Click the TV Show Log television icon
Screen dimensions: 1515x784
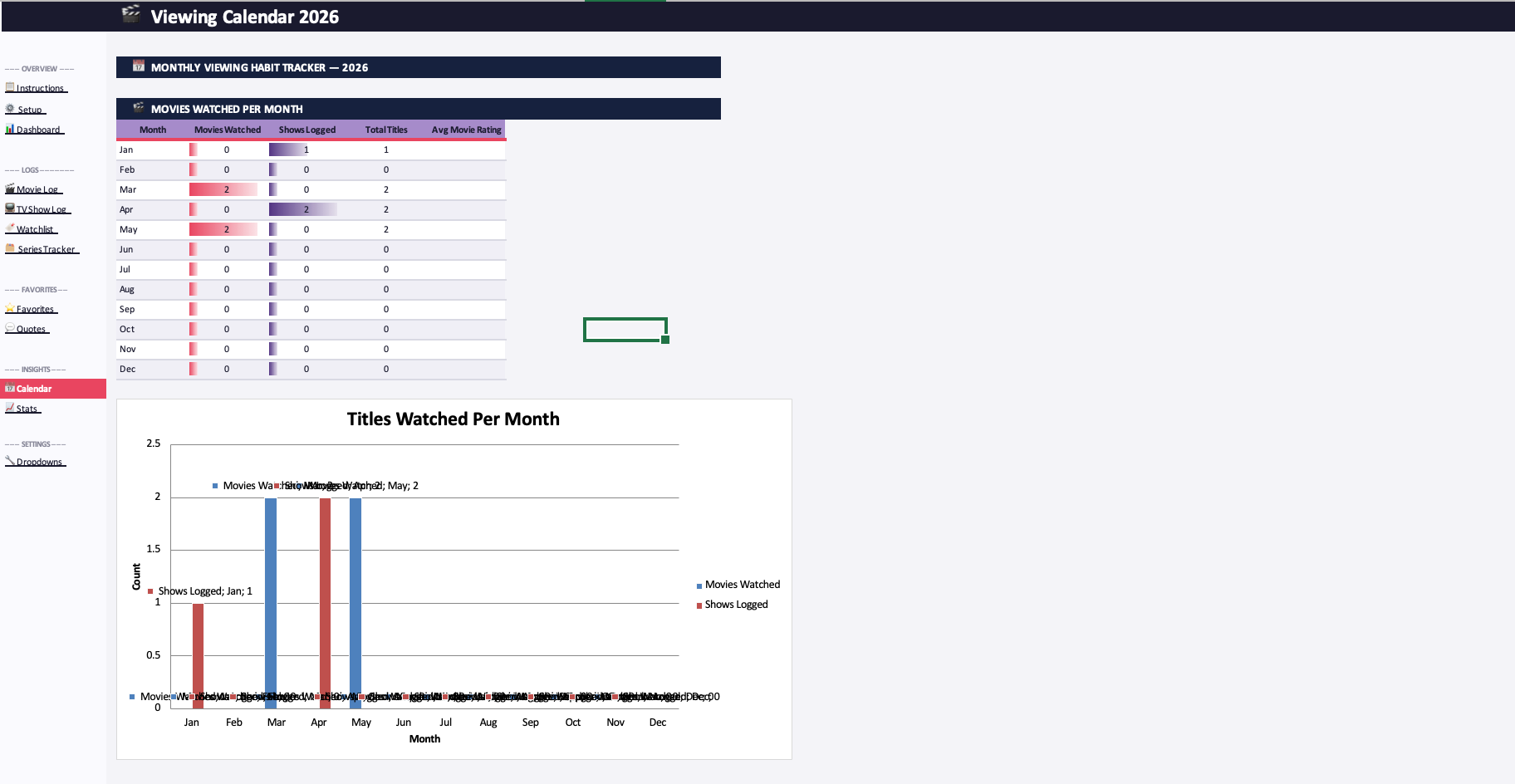point(10,208)
